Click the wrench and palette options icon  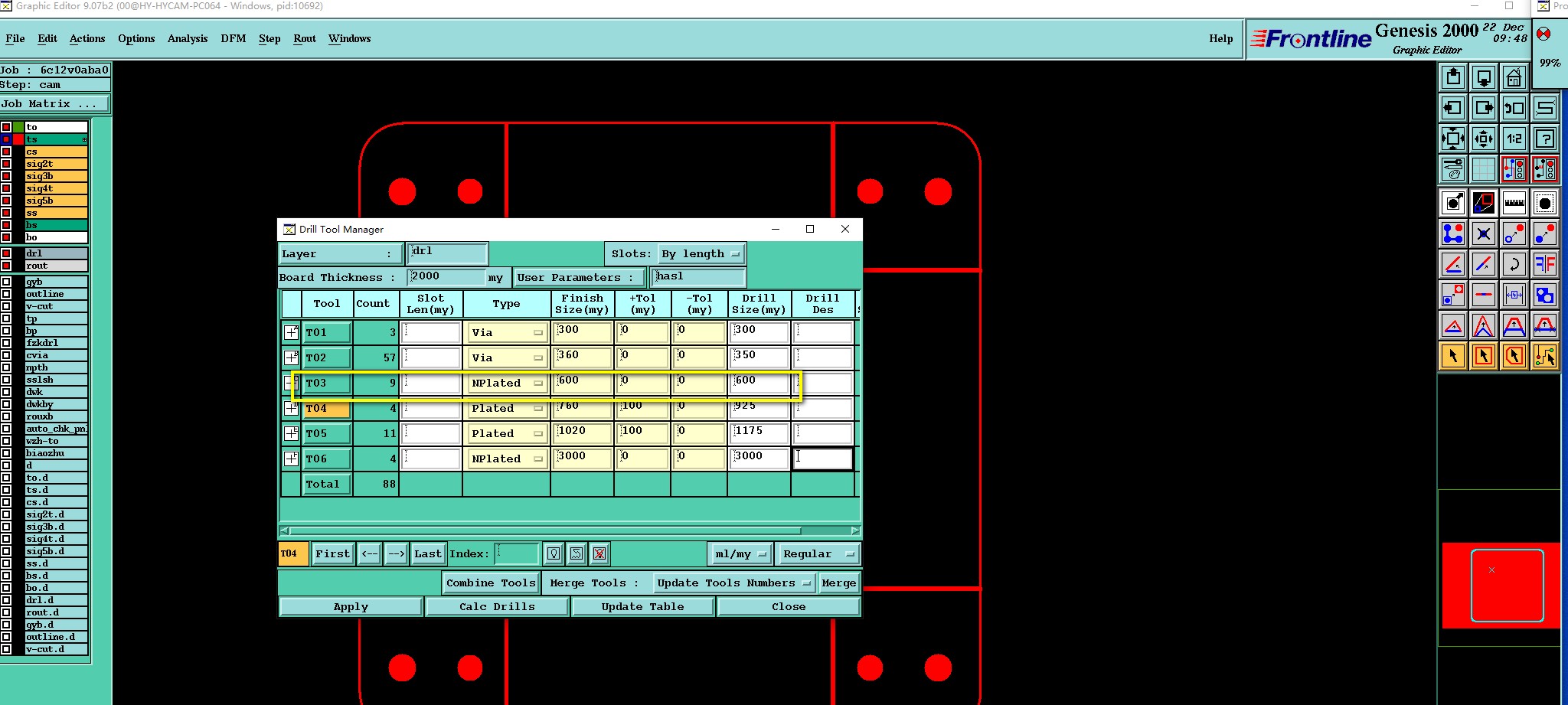point(1452,169)
